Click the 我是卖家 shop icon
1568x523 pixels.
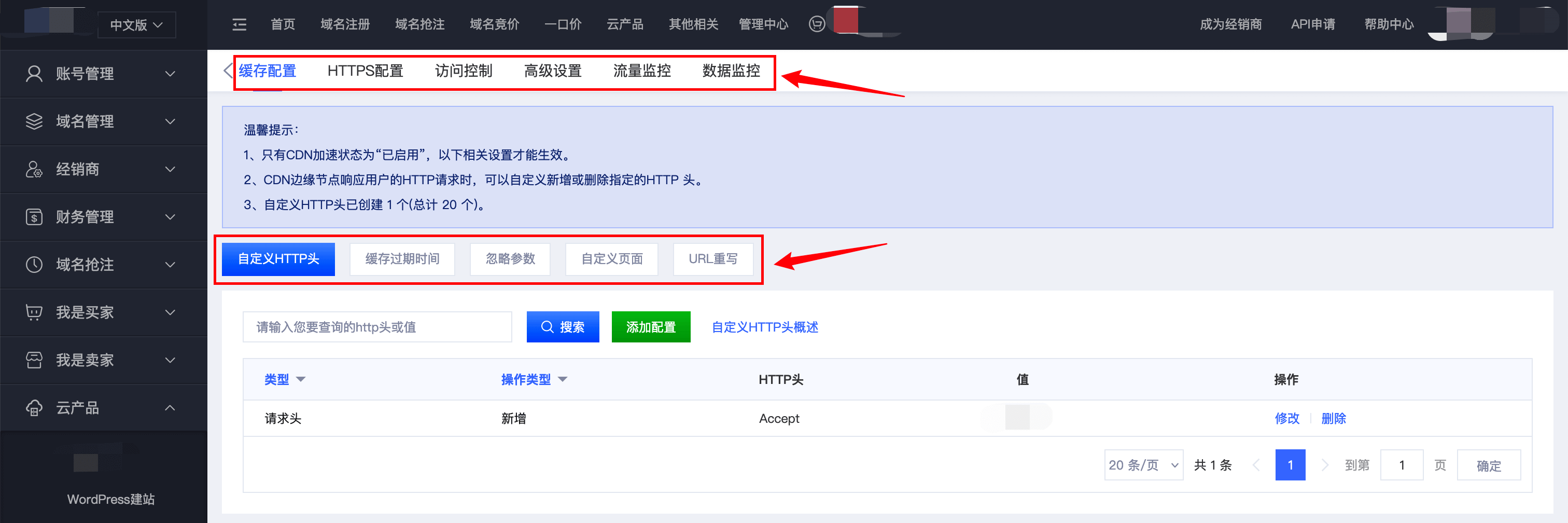coord(34,360)
